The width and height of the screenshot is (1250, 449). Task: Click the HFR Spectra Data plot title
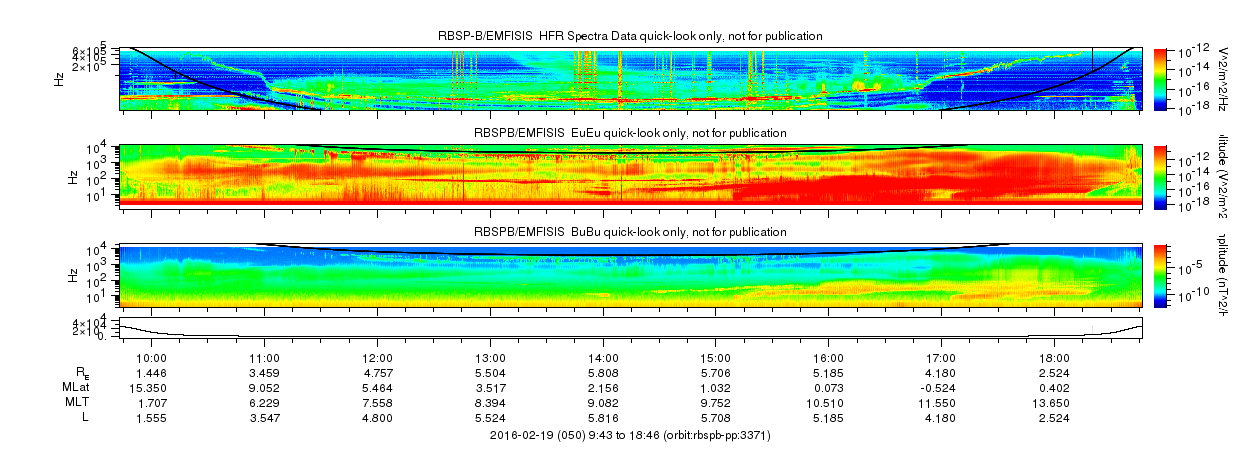click(x=630, y=36)
